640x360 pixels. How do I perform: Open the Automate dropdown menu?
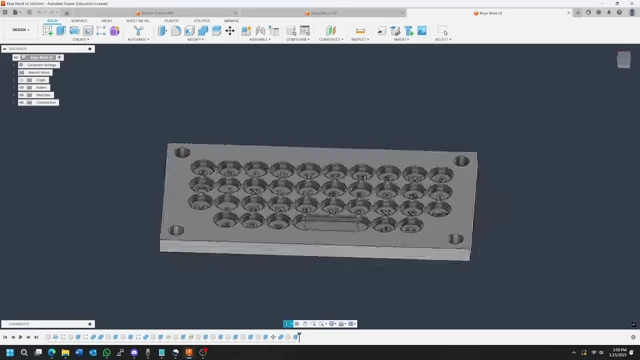tap(138, 40)
